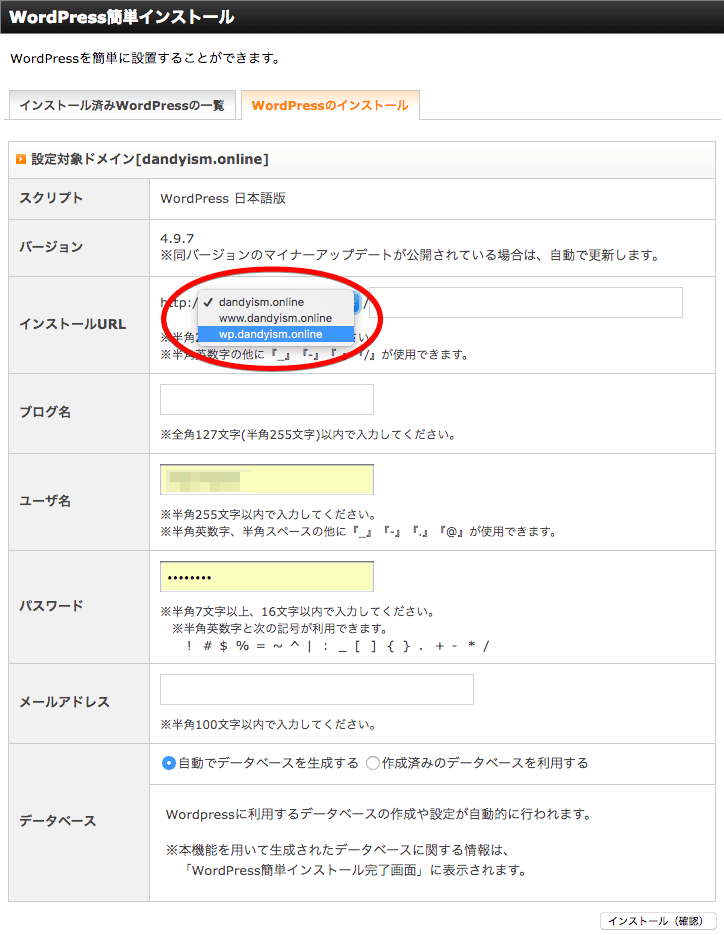This screenshot has height=935, width=724.
Task: Click the 'WordPress簡単インストール' page title
Action: (122, 17)
